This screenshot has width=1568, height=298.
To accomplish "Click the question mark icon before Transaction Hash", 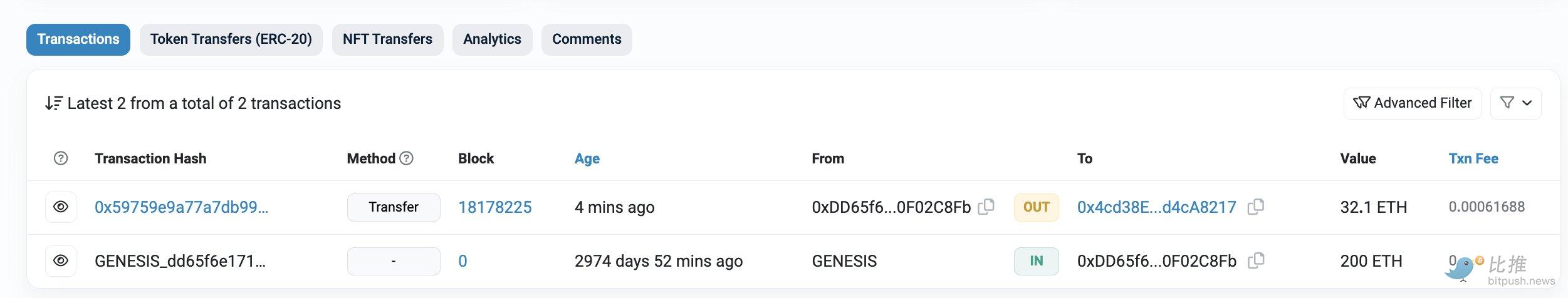I will point(61,158).
